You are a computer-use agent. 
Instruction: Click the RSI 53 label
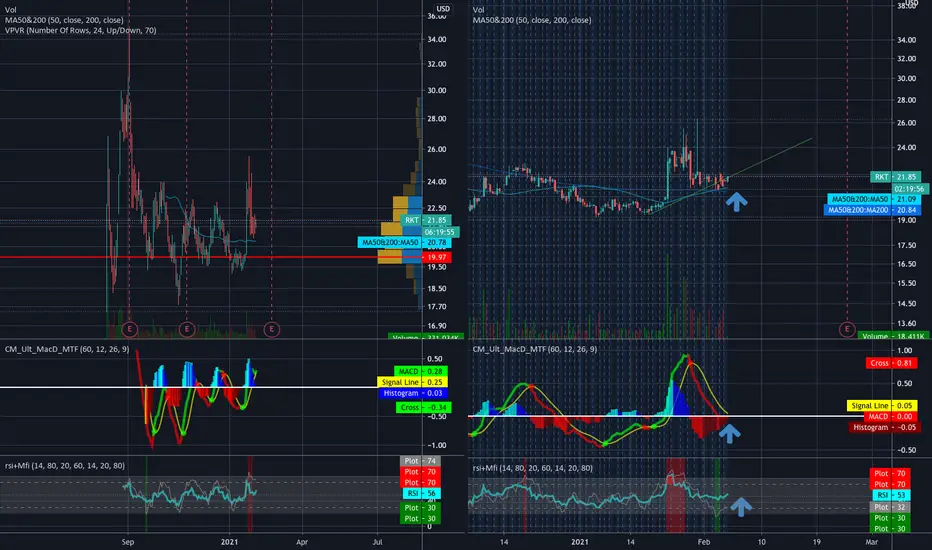point(892,495)
